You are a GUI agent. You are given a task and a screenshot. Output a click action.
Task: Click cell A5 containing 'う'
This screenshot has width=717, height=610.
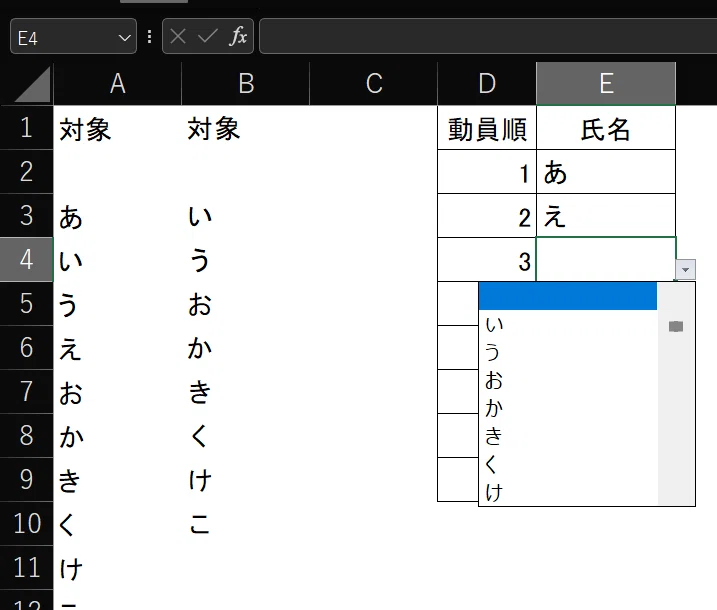point(118,304)
